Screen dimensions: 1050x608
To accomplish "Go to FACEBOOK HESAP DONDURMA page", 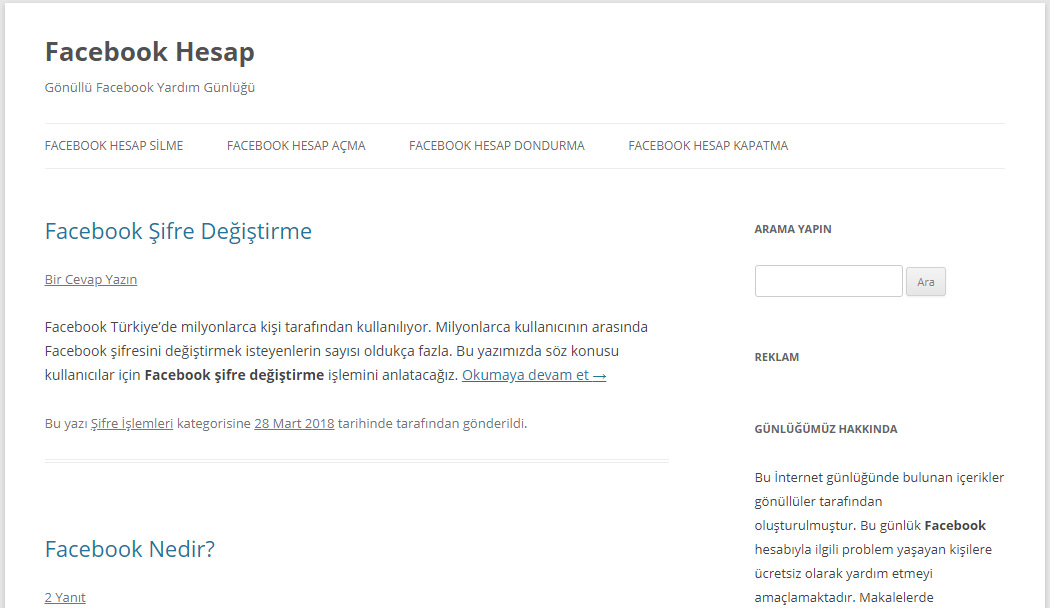I will click(x=497, y=145).
